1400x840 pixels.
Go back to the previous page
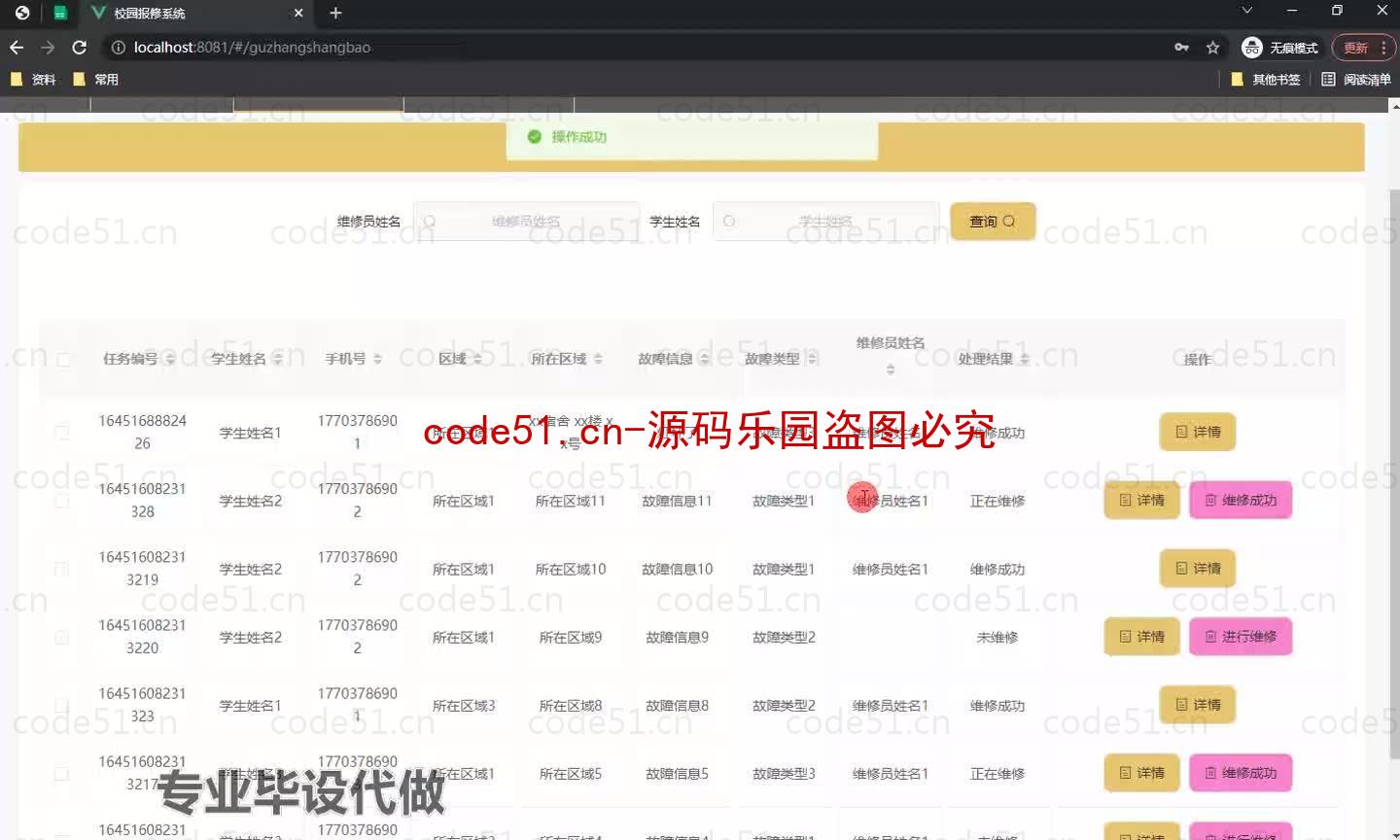click(x=17, y=47)
